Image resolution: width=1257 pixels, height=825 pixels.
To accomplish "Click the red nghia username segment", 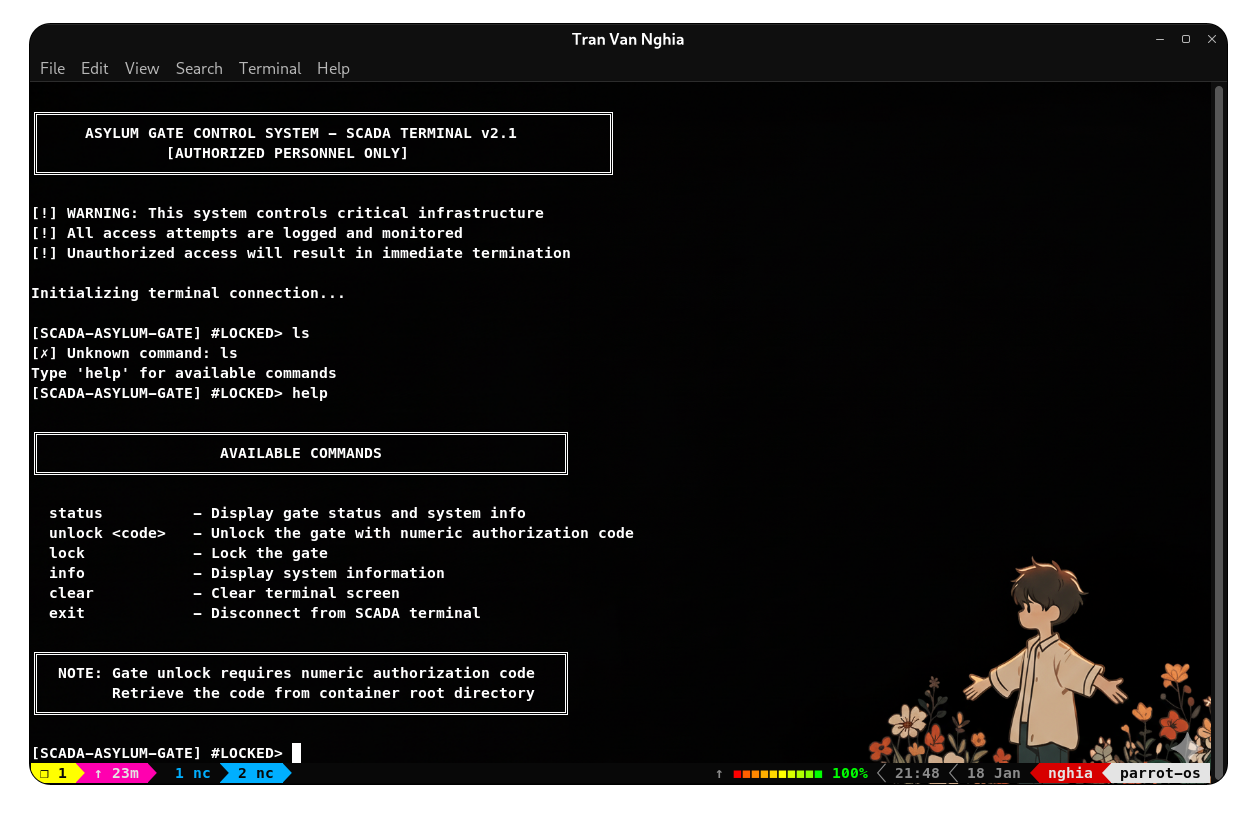I will 1070,773.
